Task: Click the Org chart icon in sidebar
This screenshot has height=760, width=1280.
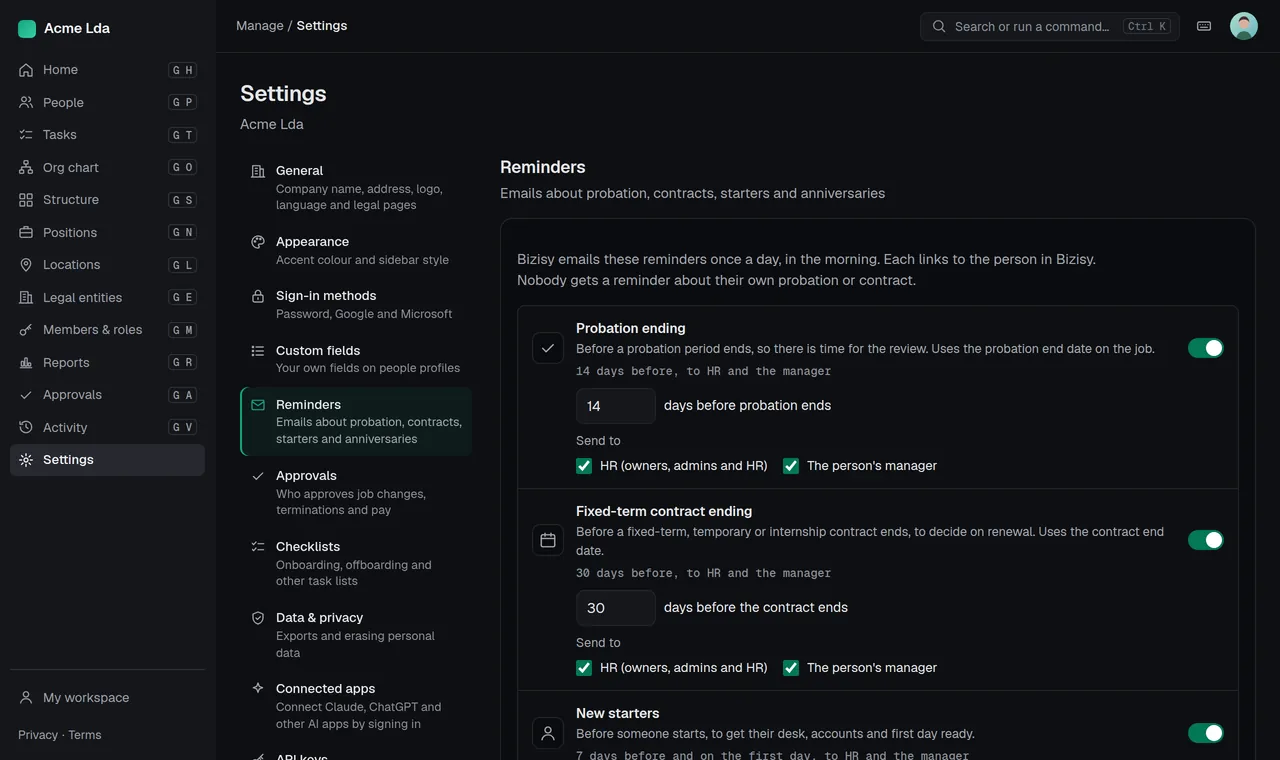Action: pyautogui.click(x=26, y=167)
